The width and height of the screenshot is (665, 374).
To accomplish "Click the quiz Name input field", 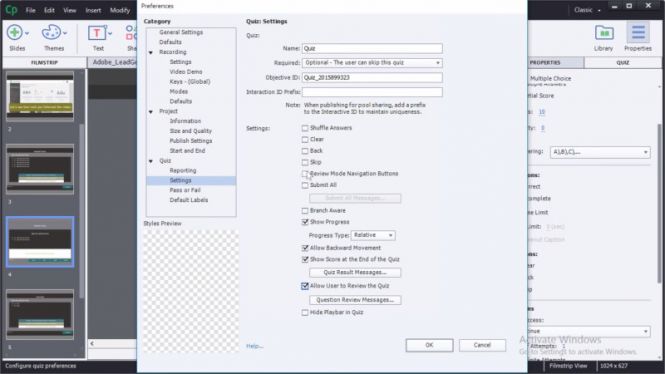I will coord(372,49).
